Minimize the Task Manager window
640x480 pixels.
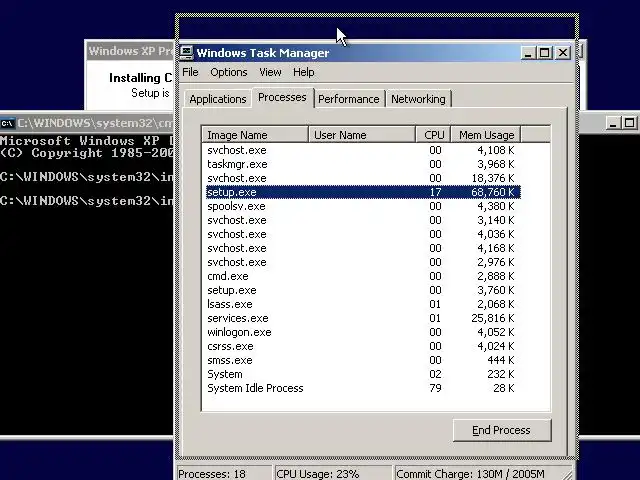tap(527, 53)
